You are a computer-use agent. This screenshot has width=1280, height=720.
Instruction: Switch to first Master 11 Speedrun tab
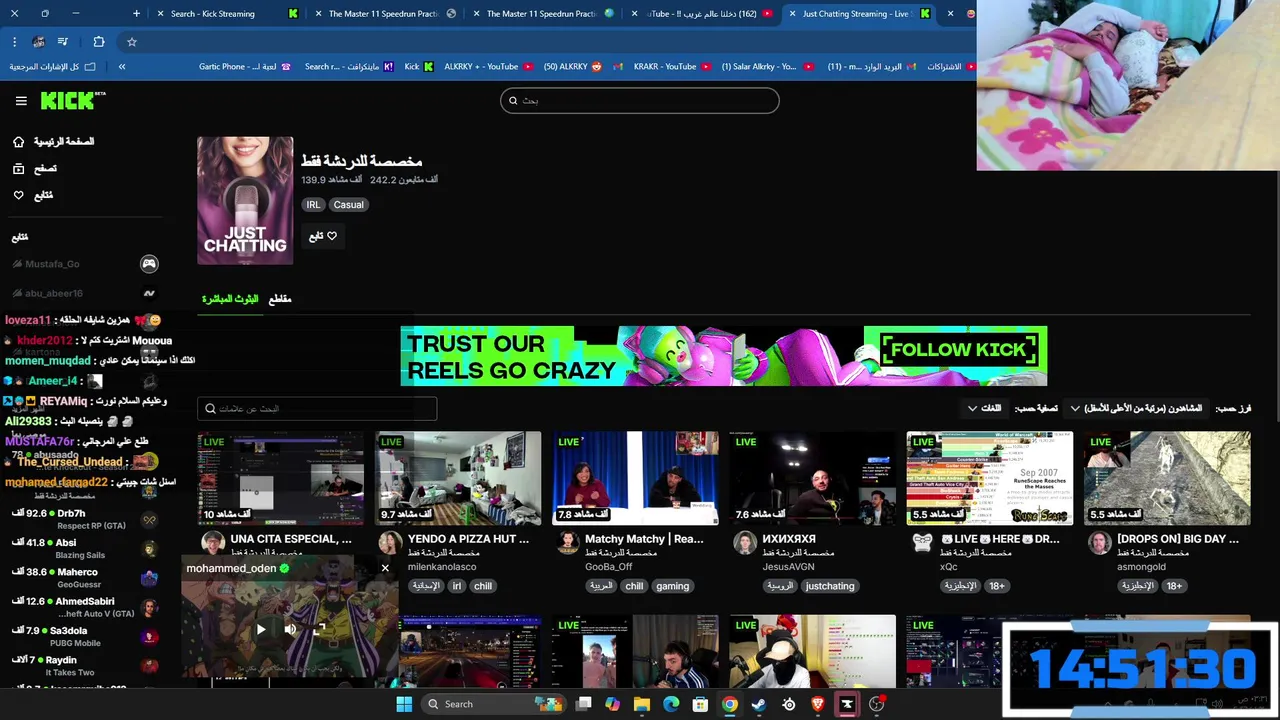coord(382,14)
